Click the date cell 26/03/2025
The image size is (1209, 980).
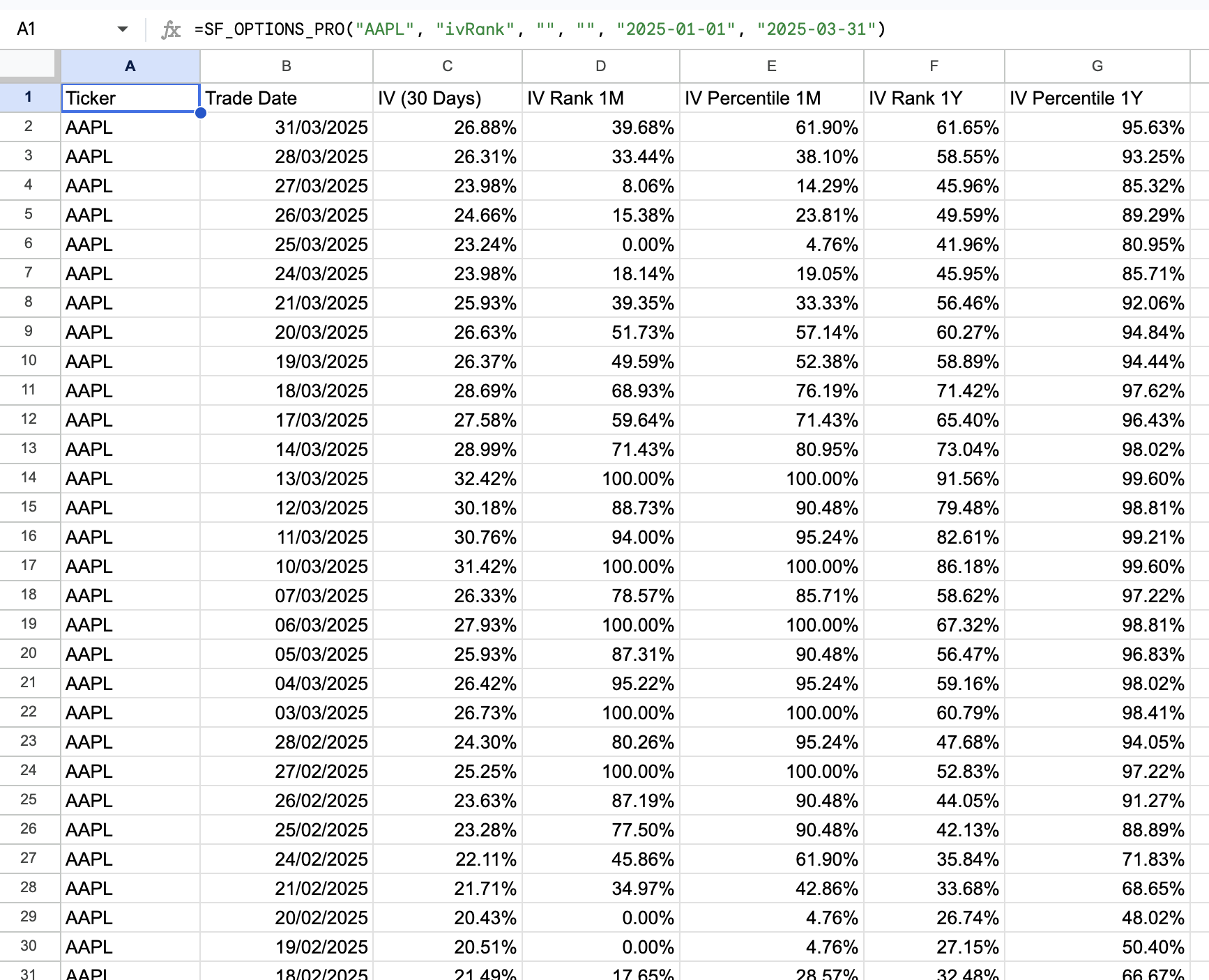[x=287, y=215]
